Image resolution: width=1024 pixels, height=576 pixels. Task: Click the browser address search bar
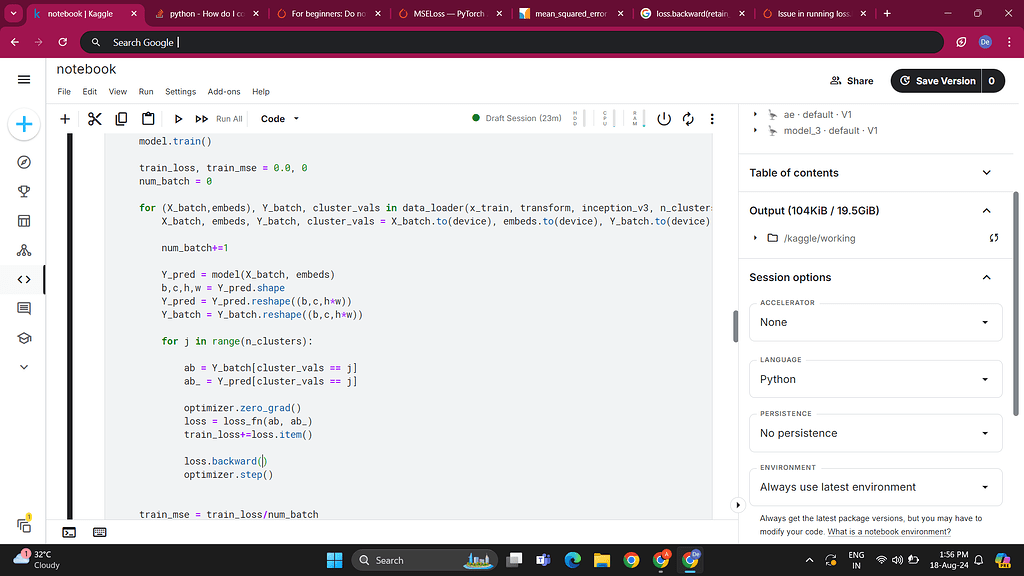[x=512, y=42]
